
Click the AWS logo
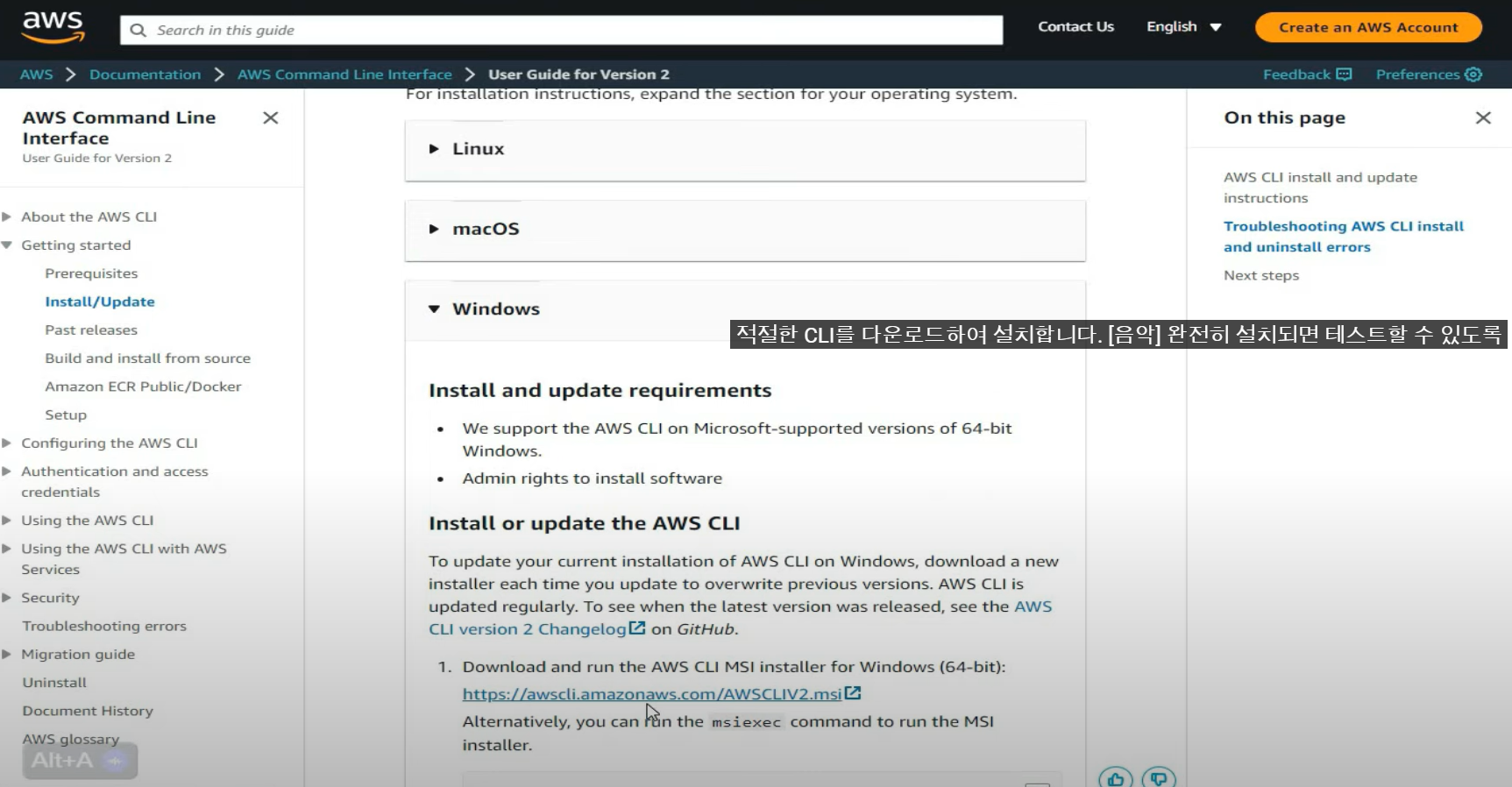[x=53, y=27]
